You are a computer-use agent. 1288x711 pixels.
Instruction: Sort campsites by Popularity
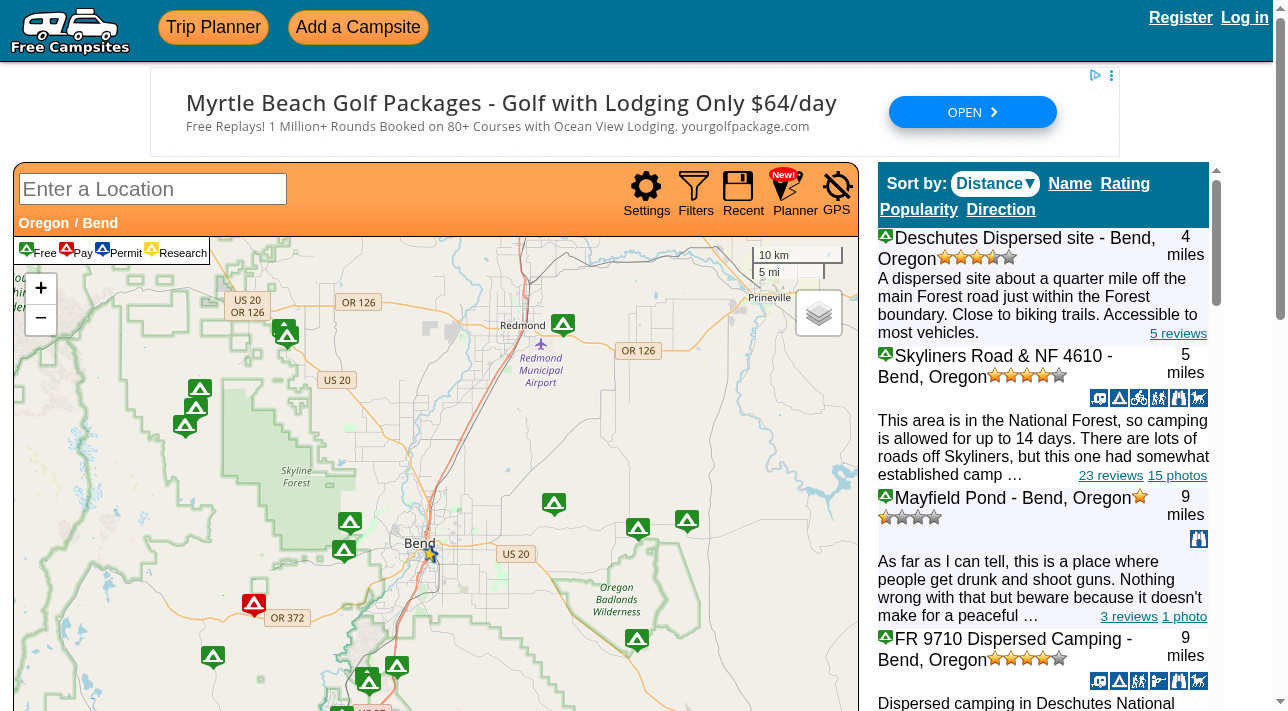[919, 210]
